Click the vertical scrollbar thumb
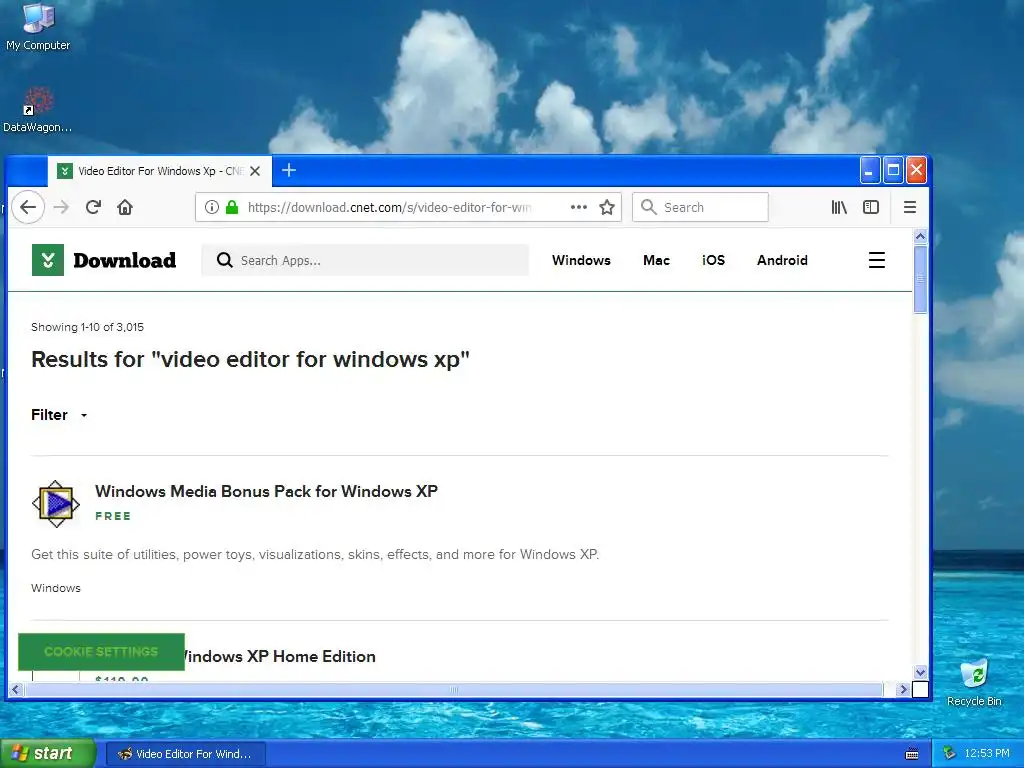 click(920, 280)
